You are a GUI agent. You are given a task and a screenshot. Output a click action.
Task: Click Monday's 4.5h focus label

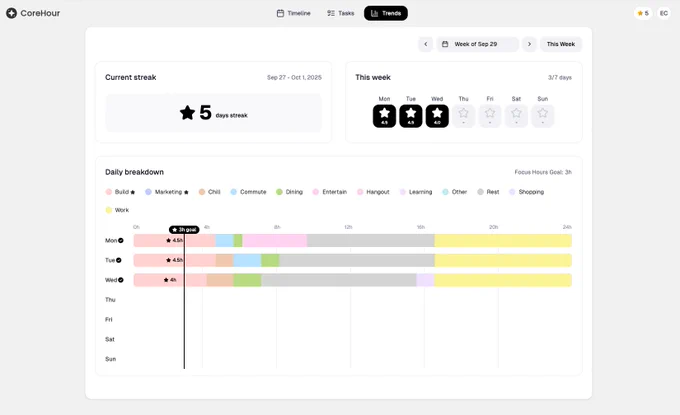click(174, 241)
